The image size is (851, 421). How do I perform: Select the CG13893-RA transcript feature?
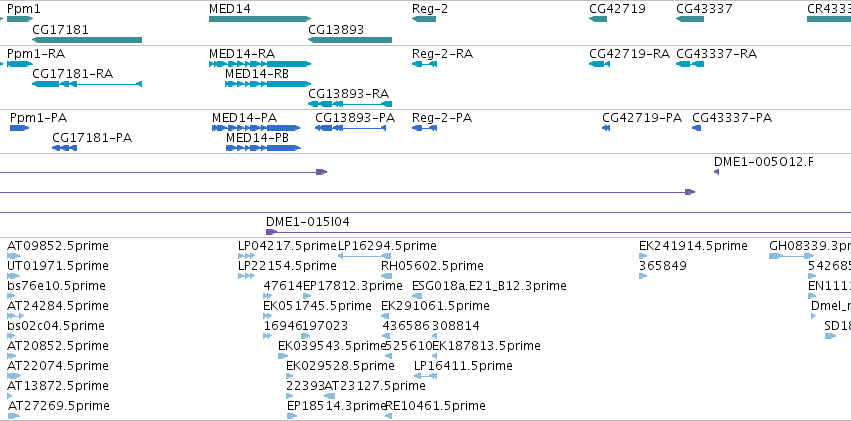coord(349,104)
